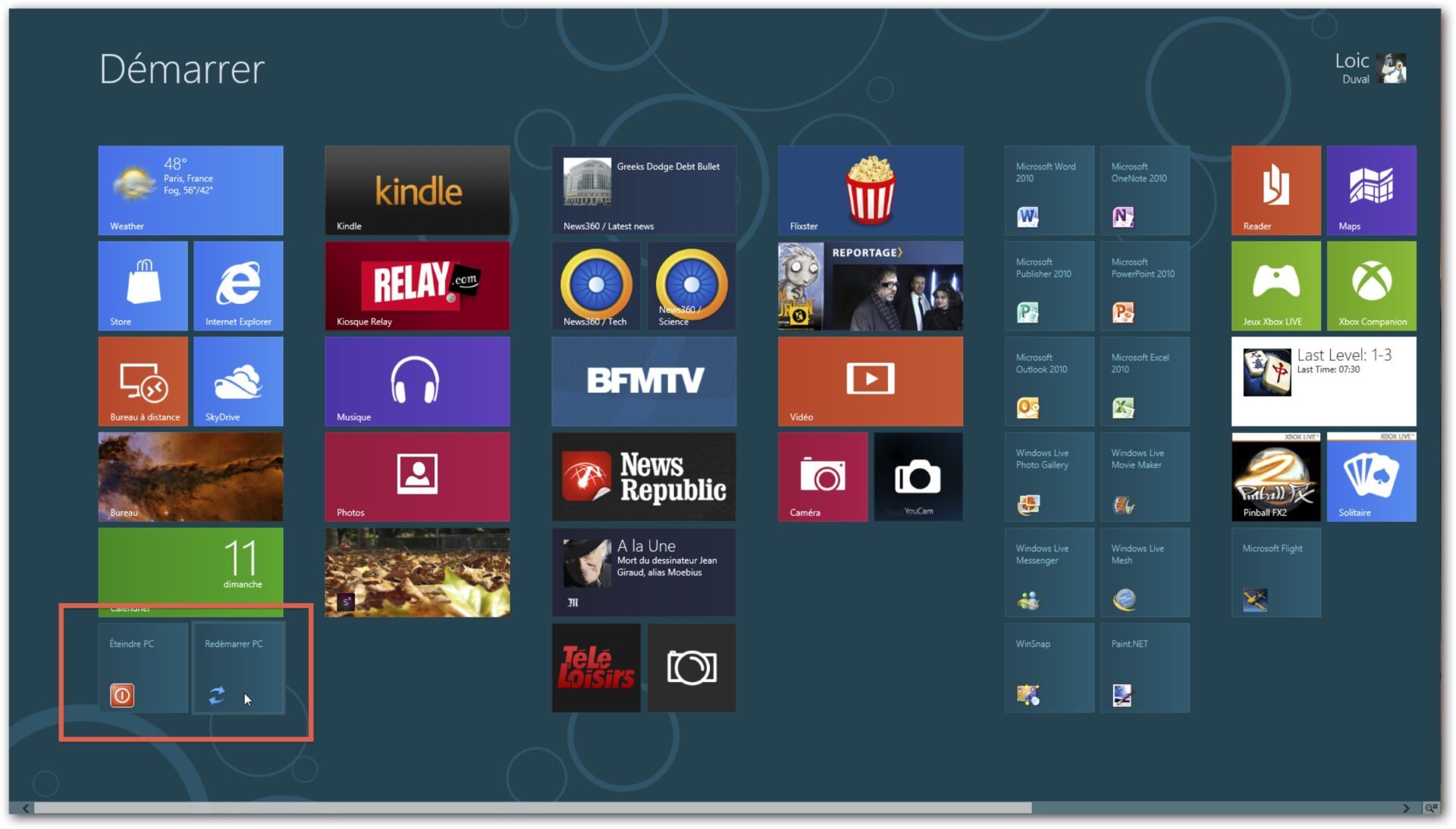Screen dimensions: 1456x829
Task: Open the Photos tile
Action: (x=417, y=477)
